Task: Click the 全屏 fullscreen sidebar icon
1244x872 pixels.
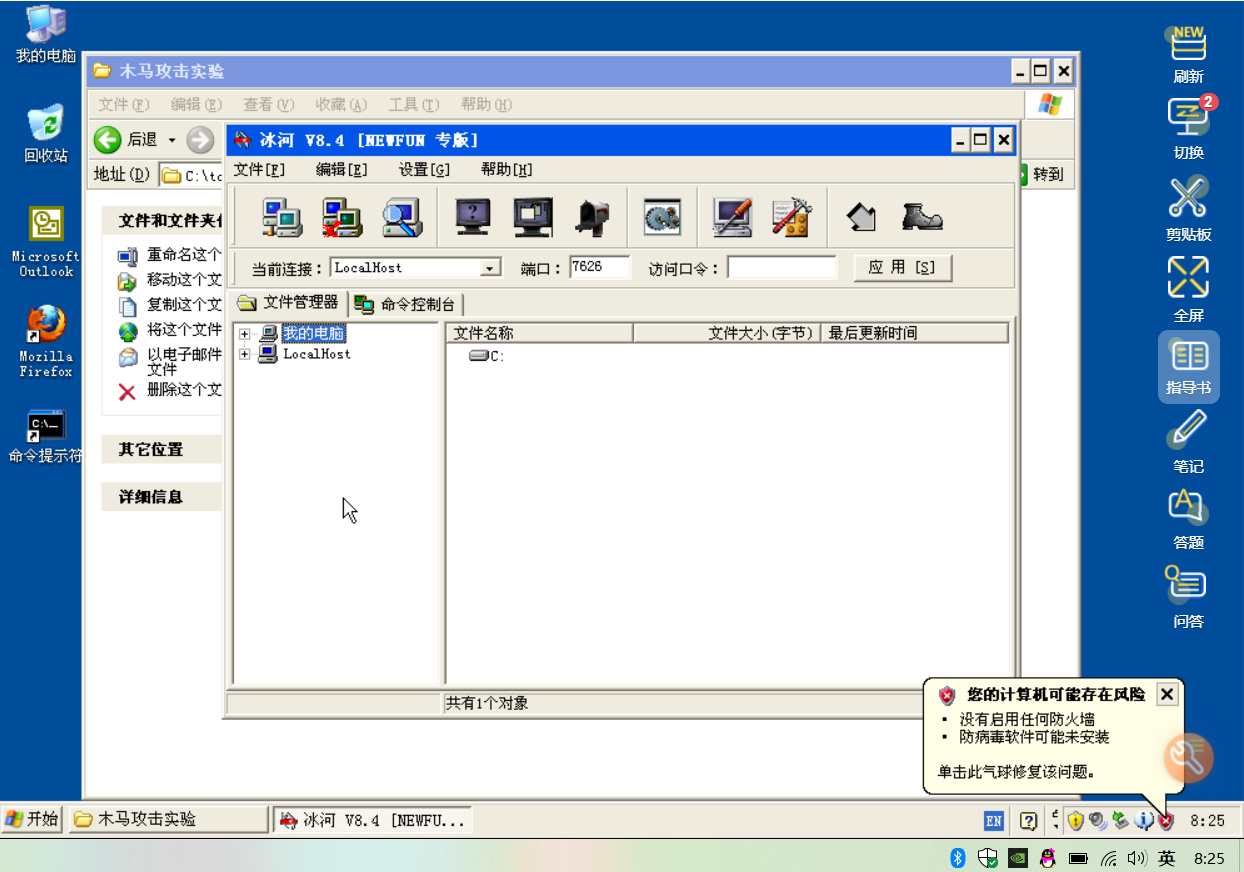Action: point(1188,288)
